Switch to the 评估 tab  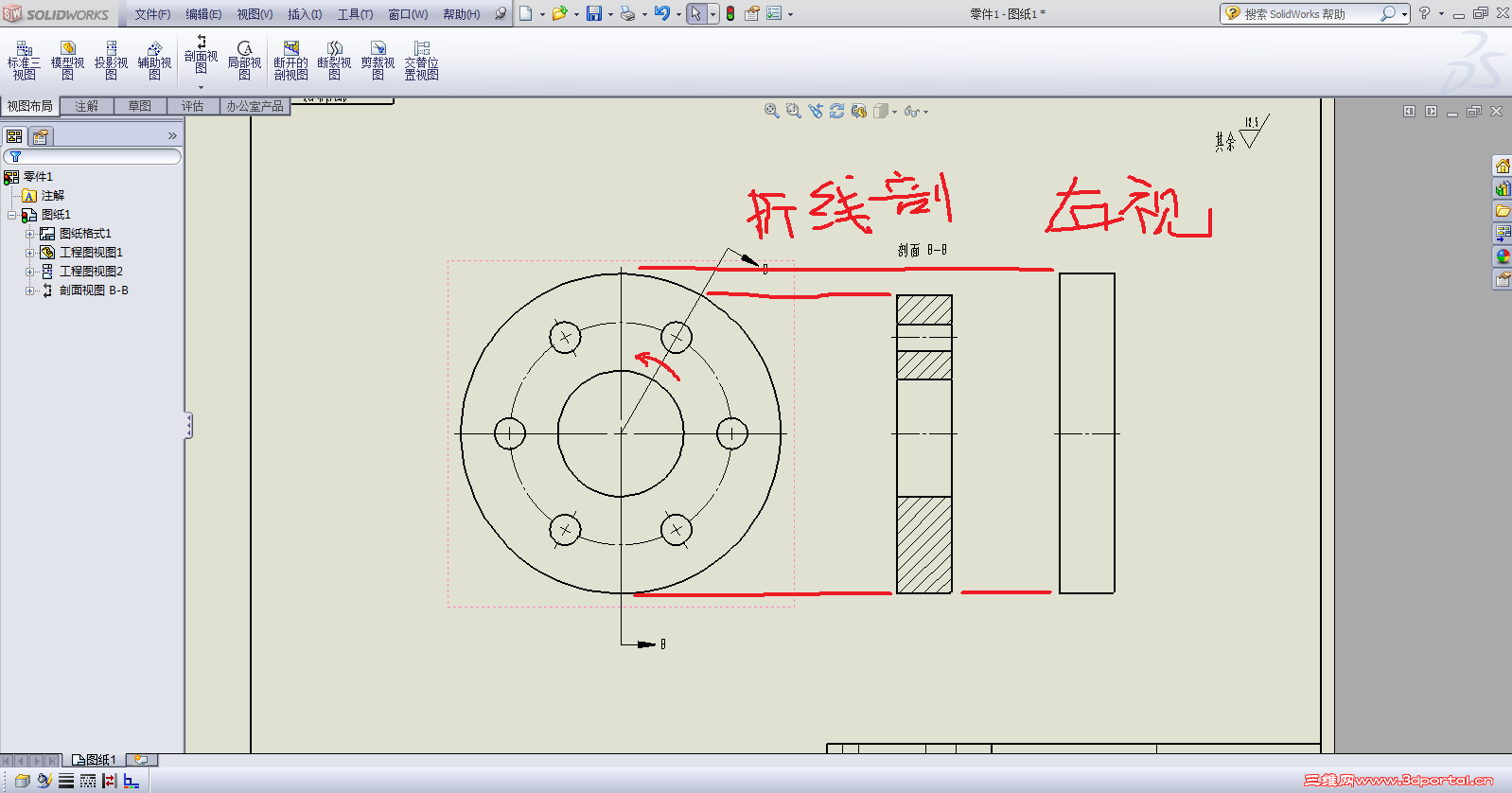click(192, 106)
